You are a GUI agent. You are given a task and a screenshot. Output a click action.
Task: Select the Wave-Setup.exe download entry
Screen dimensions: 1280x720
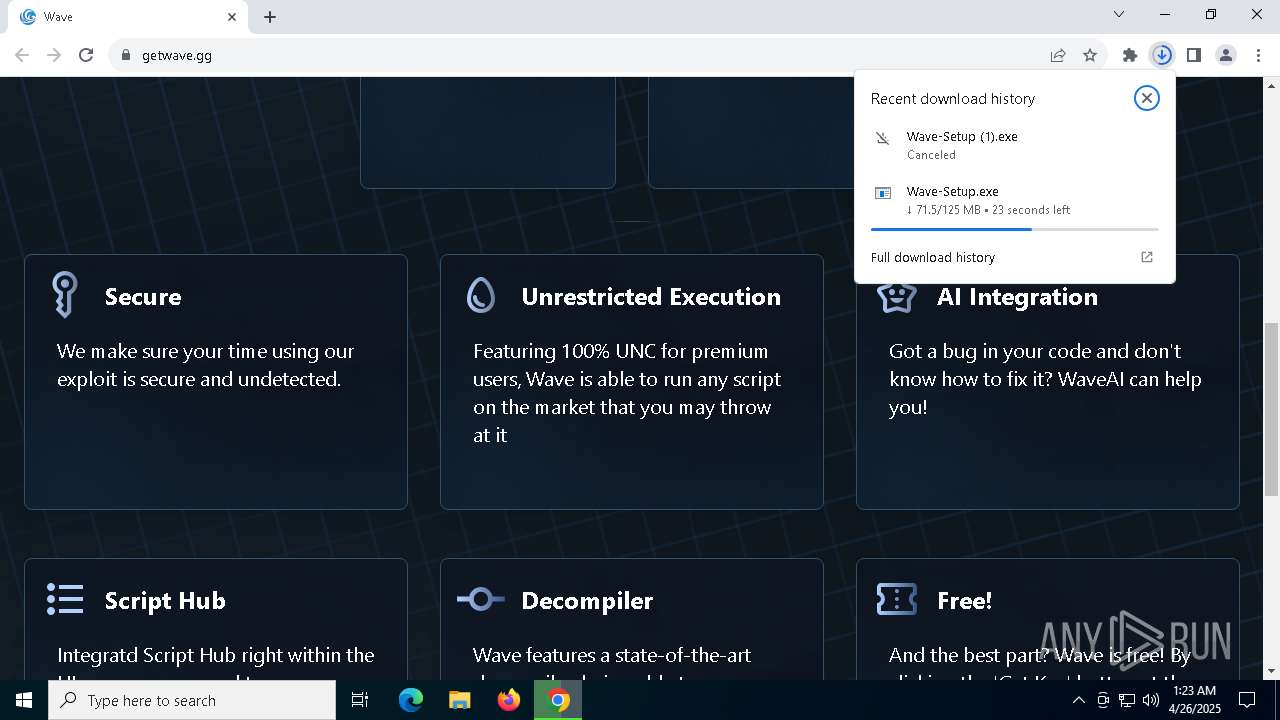click(1015, 200)
